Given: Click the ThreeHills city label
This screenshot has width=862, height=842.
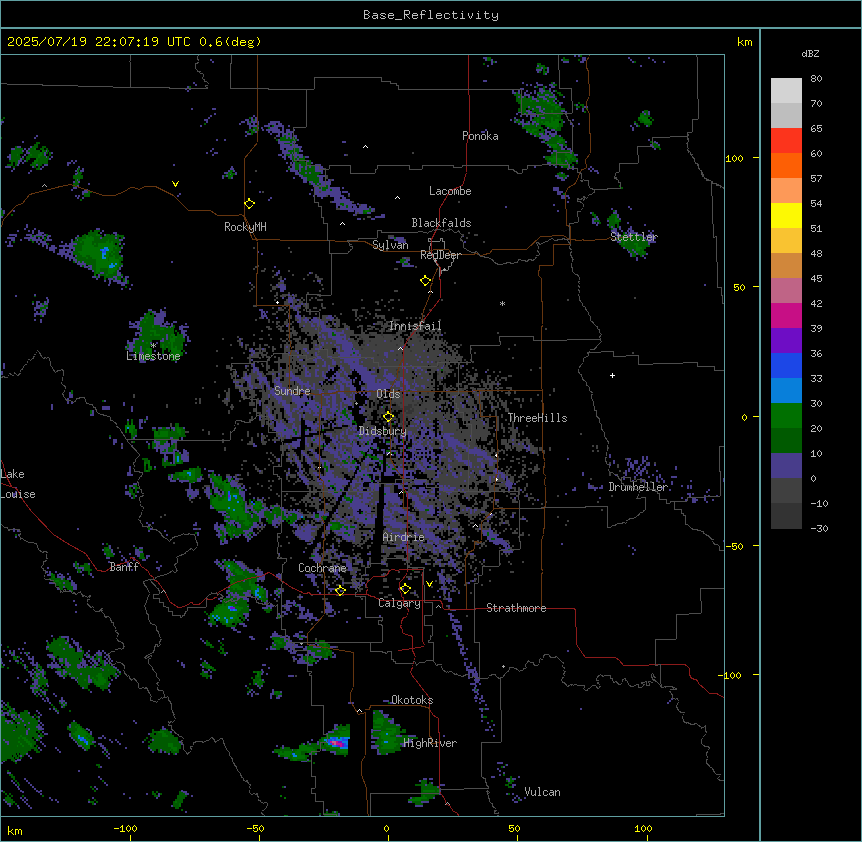Looking at the screenshot, I should (x=537, y=418).
